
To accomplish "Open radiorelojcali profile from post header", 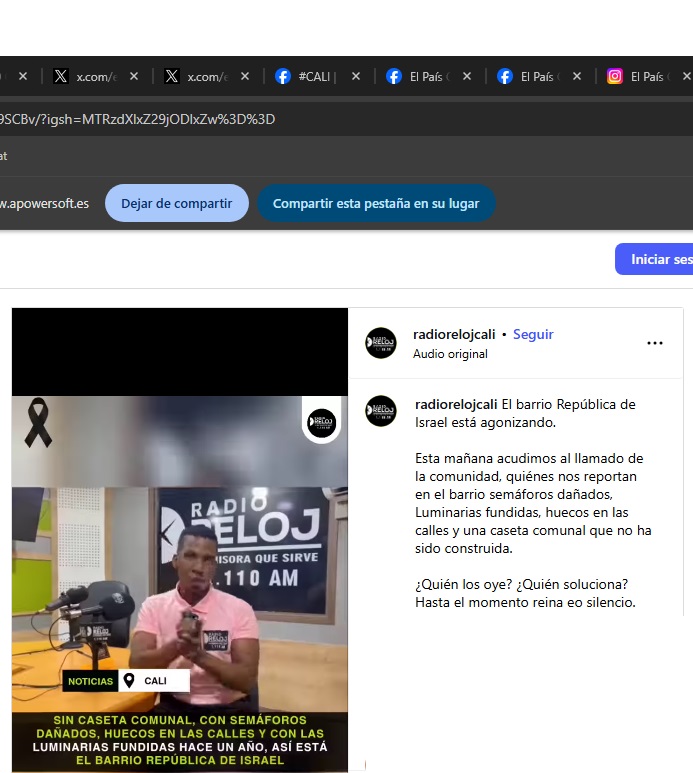I will 454,334.
